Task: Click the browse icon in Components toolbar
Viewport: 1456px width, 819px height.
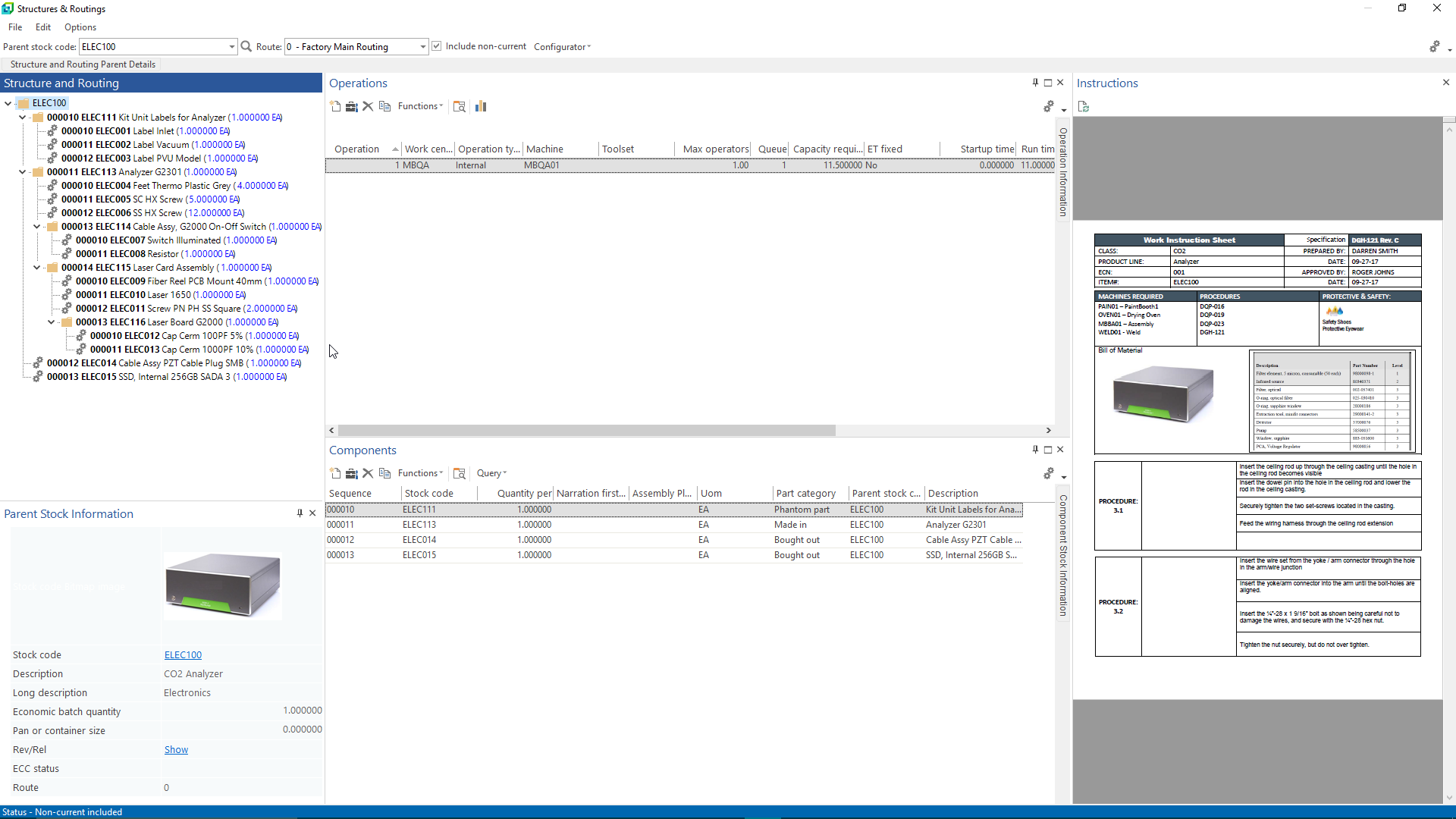Action: [459, 473]
